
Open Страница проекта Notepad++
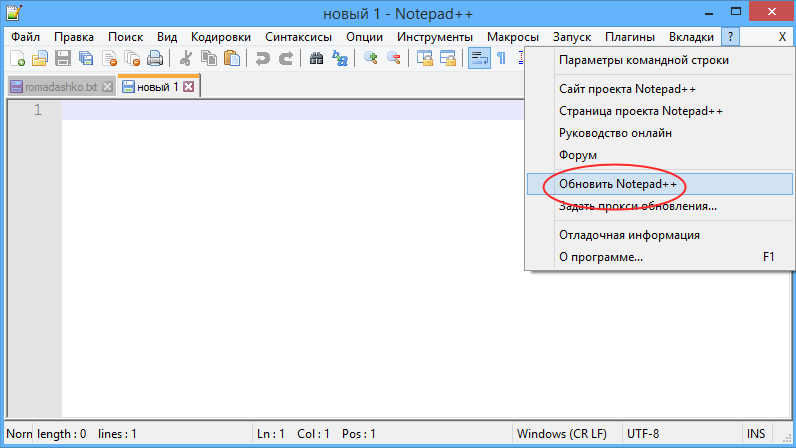click(660, 111)
